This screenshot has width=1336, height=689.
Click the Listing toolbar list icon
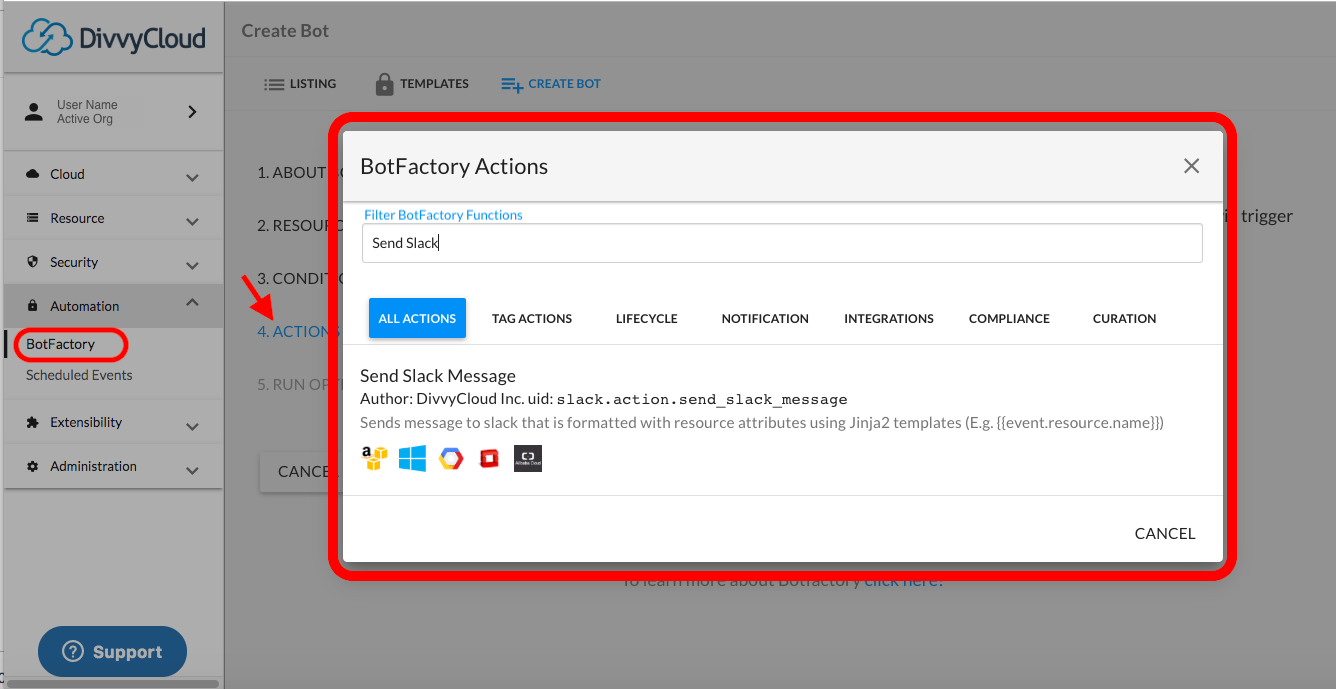point(274,85)
